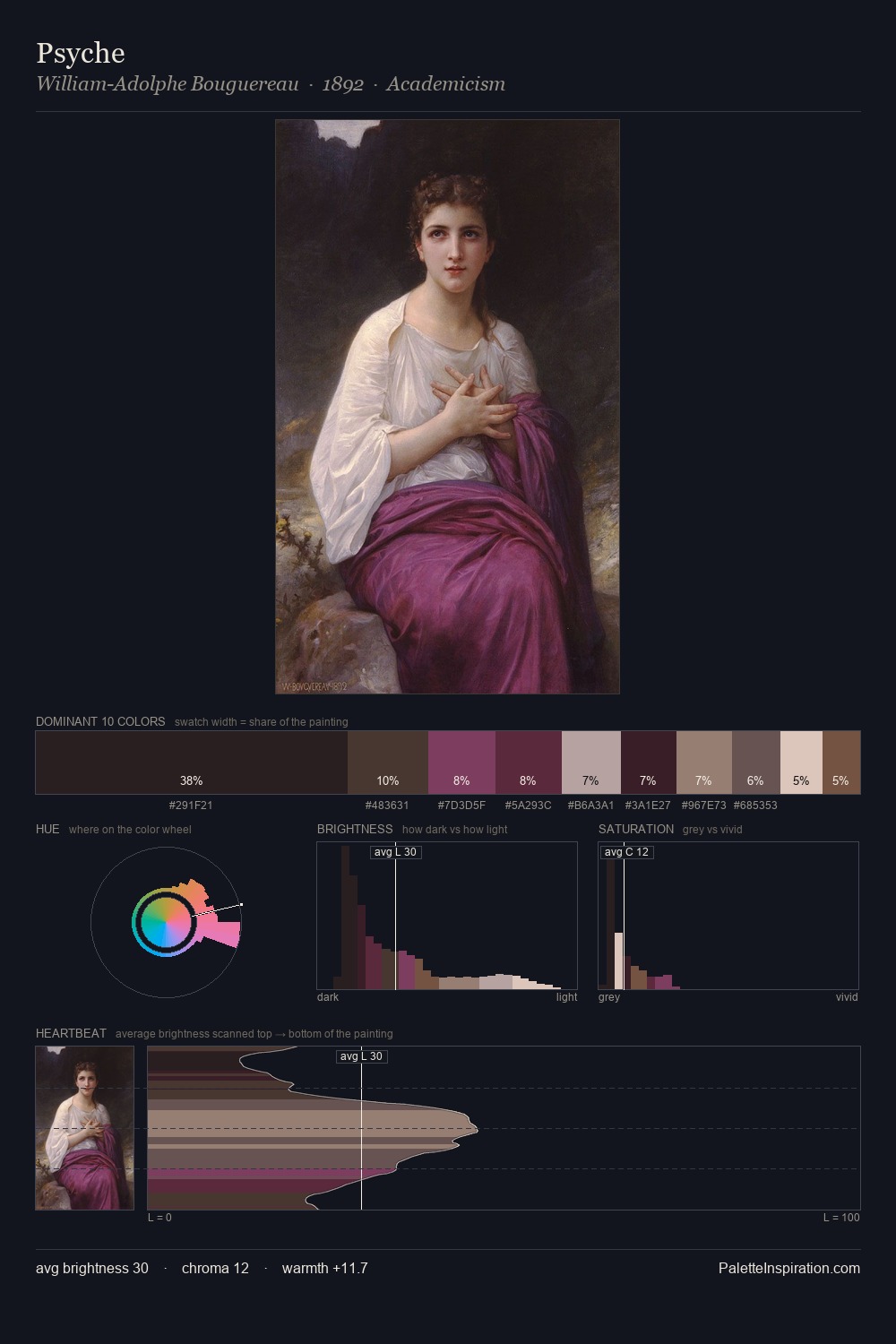Click the hex code #7D3D5F
Image resolution: width=896 pixels, height=1344 pixels.
[461, 806]
